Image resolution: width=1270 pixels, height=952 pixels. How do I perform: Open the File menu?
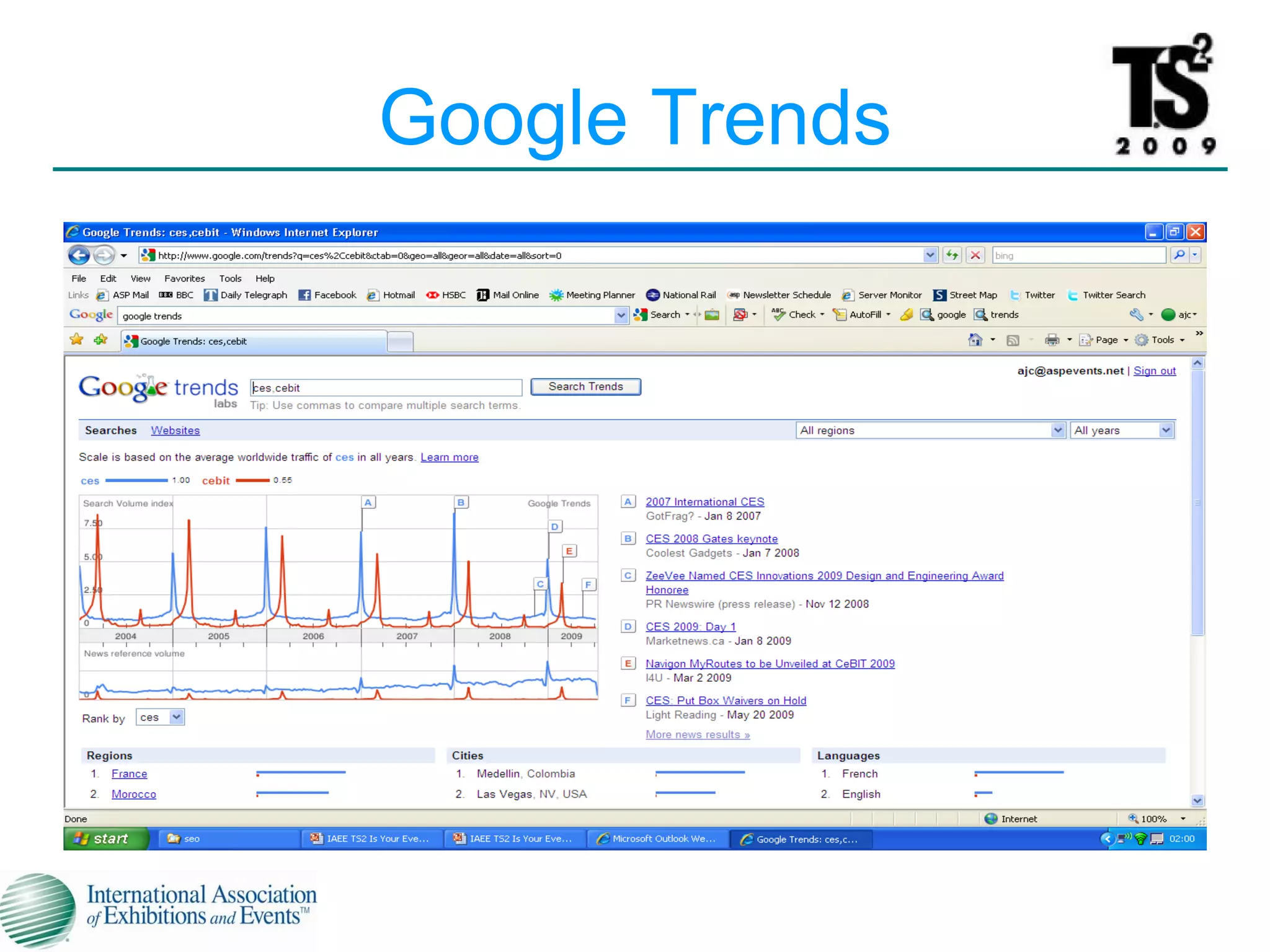79,278
